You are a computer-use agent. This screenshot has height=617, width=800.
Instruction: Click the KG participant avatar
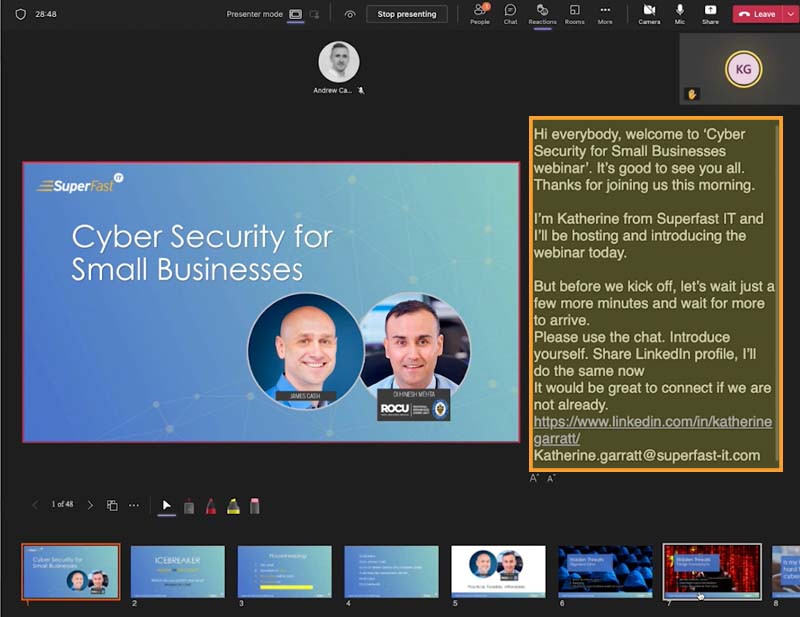tap(743, 69)
